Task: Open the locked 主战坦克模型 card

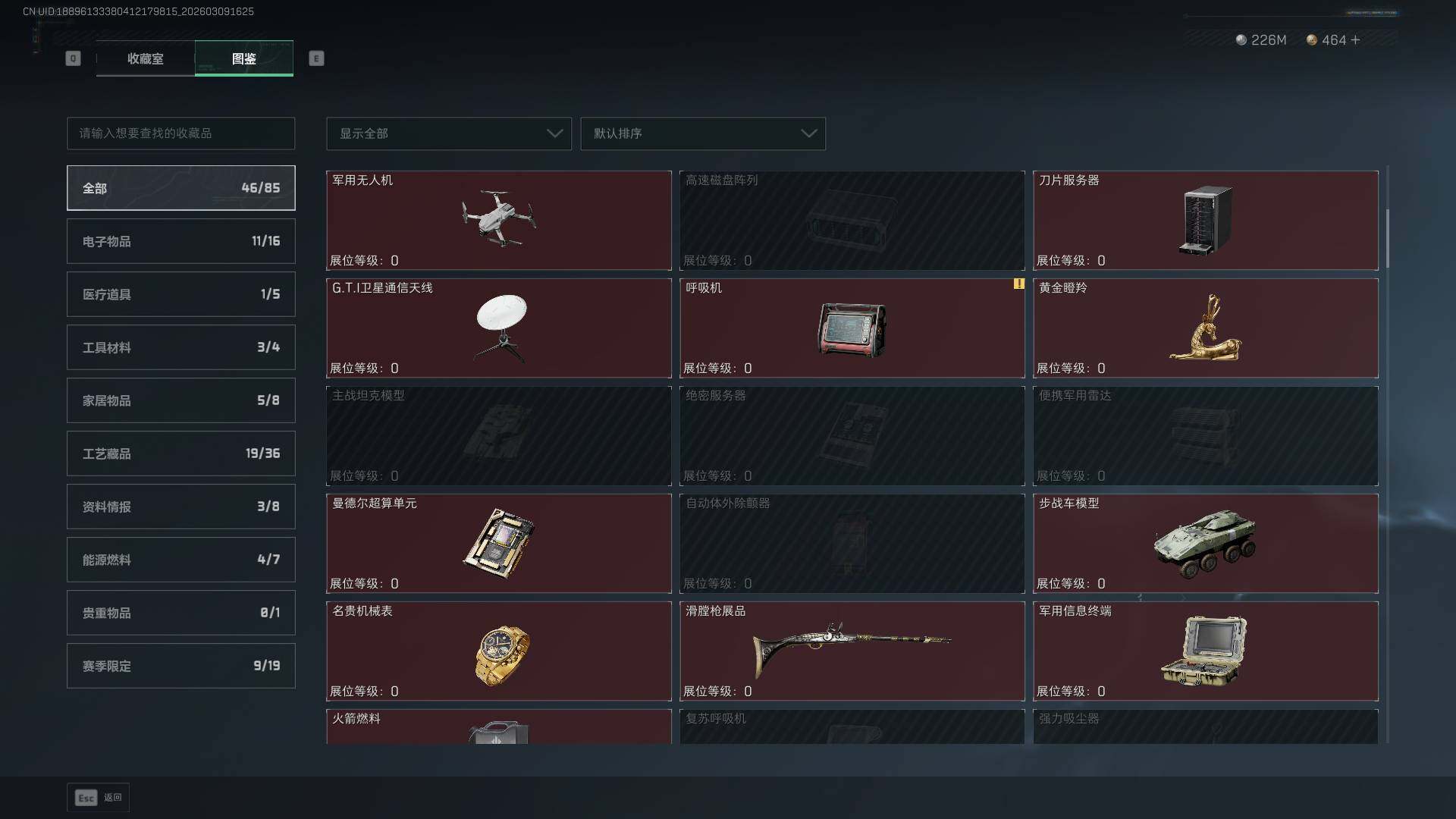Action: pyautogui.click(x=499, y=436)
